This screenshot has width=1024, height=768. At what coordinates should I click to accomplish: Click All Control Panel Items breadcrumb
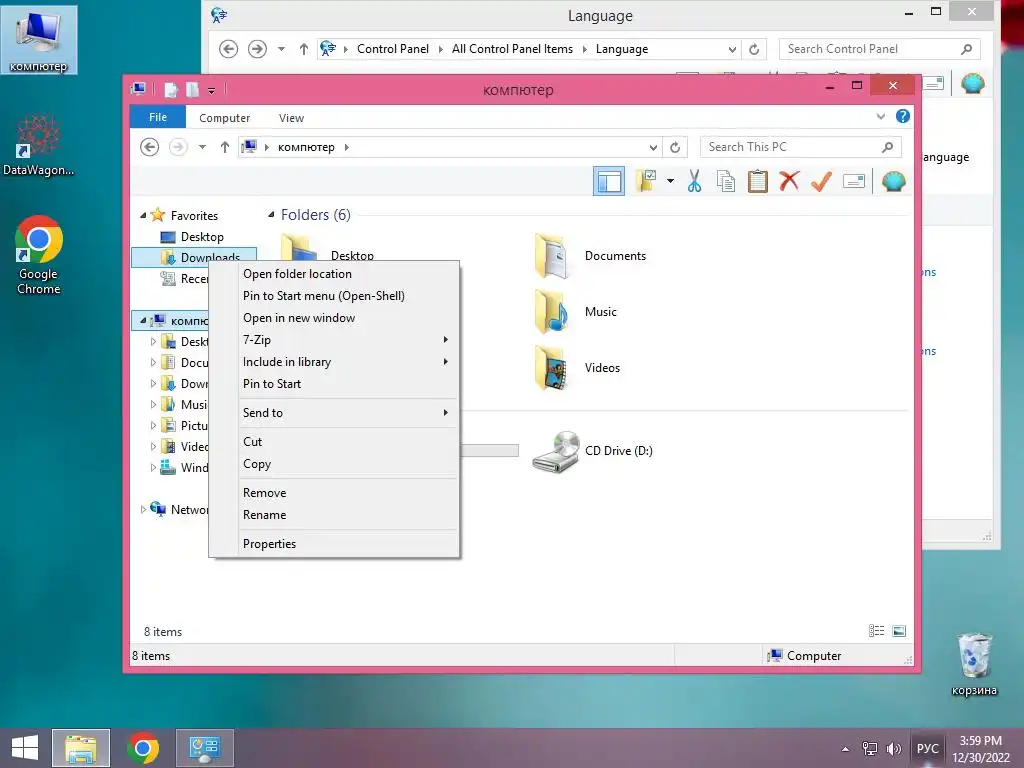512,49
